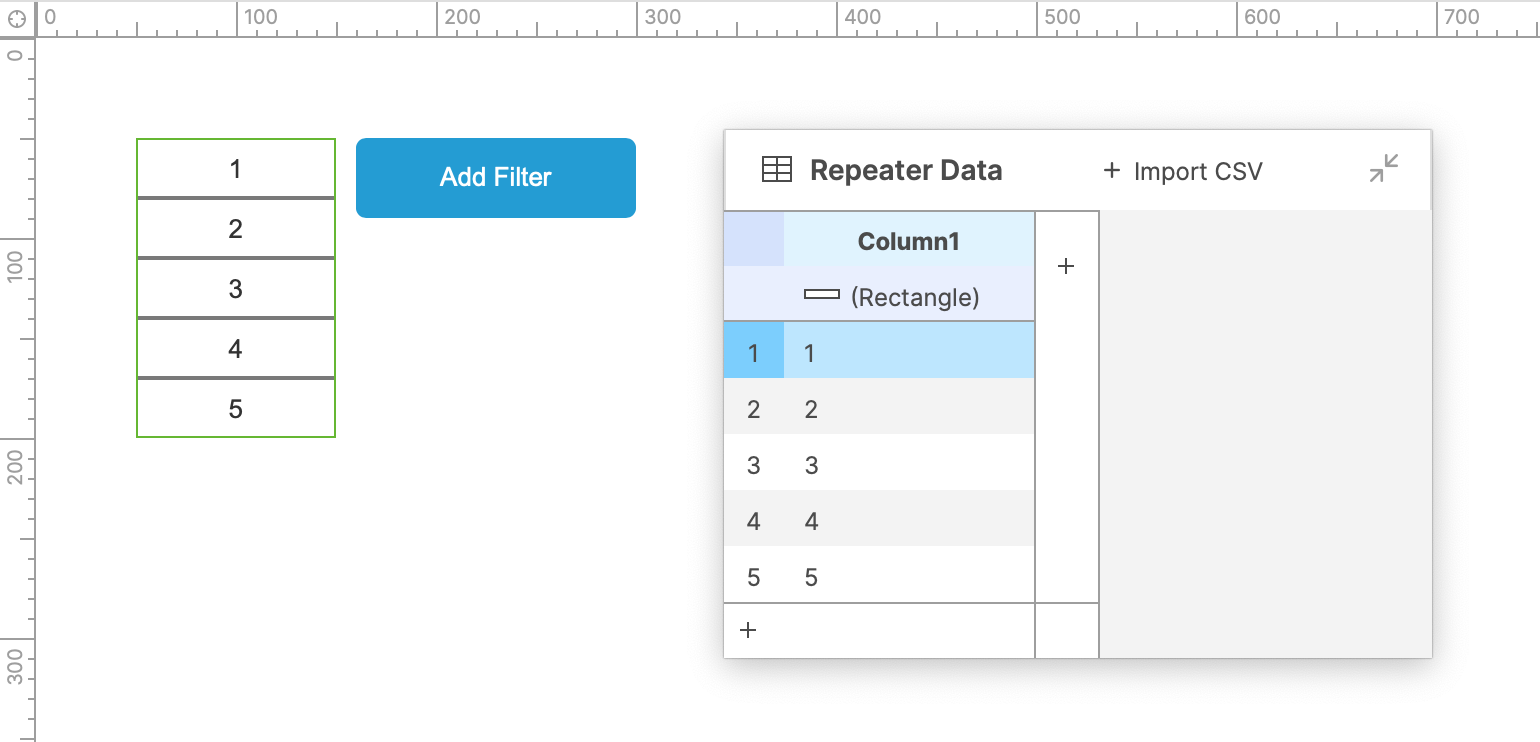
Task: Click repeater item 1 on canvas
Action: (236, 169)
